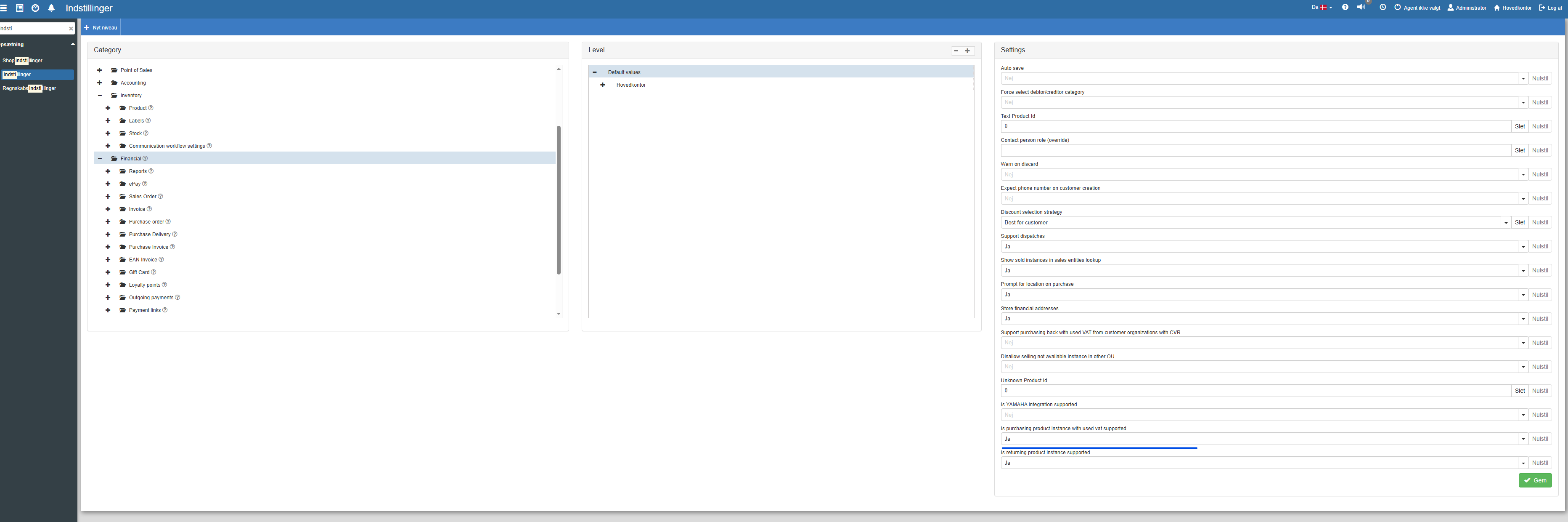The width and height of the screenshot is (1568, 522).
Task: Open the dashboard gauge icon
Action: (35, 8)
